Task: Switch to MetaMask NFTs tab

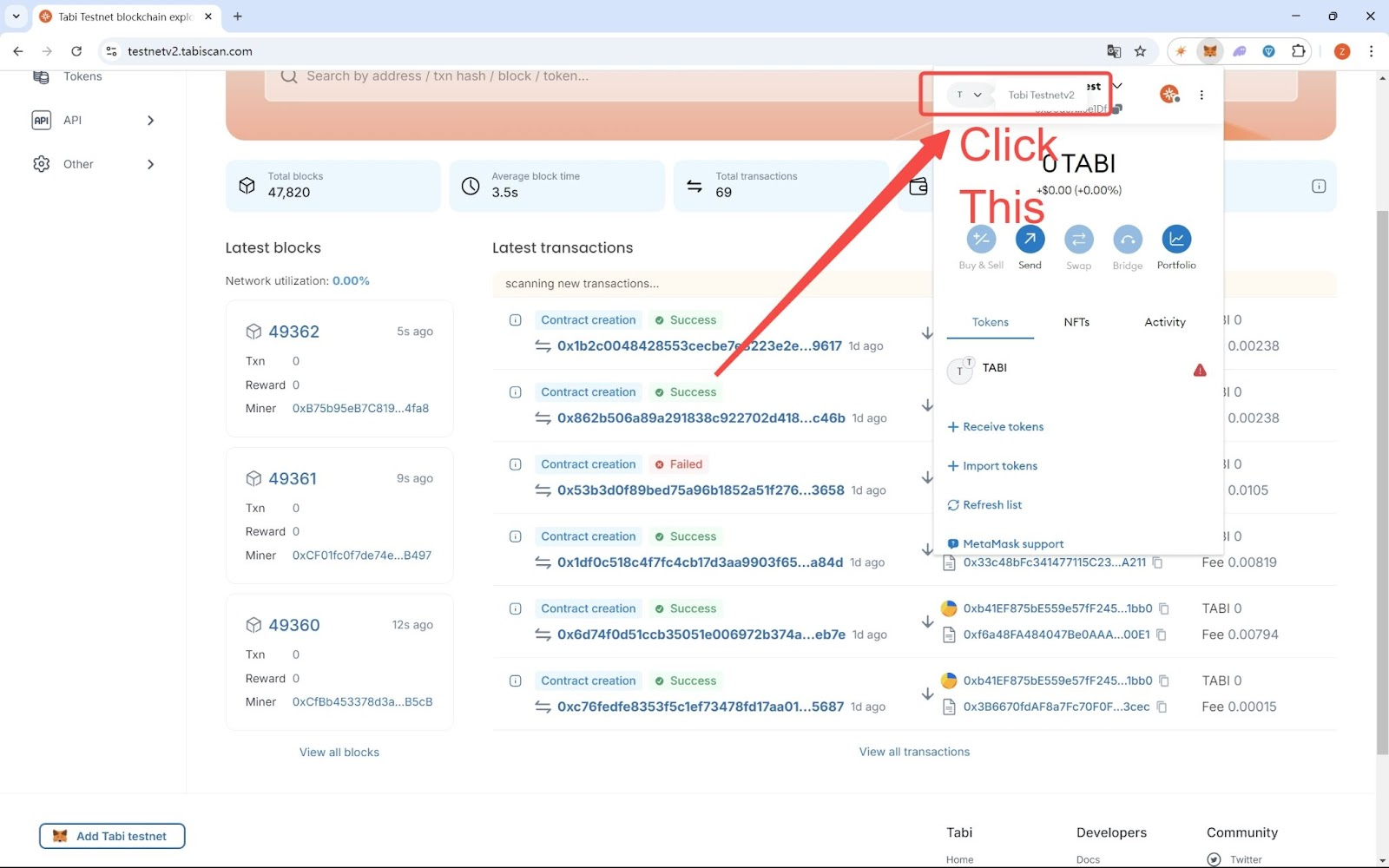Action: (x=1076, y=322)
